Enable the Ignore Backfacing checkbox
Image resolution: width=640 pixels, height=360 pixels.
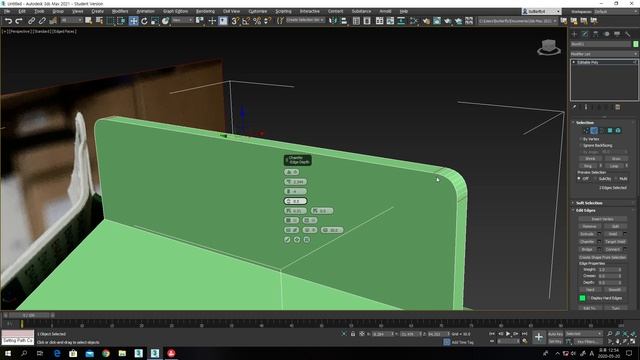580,145
